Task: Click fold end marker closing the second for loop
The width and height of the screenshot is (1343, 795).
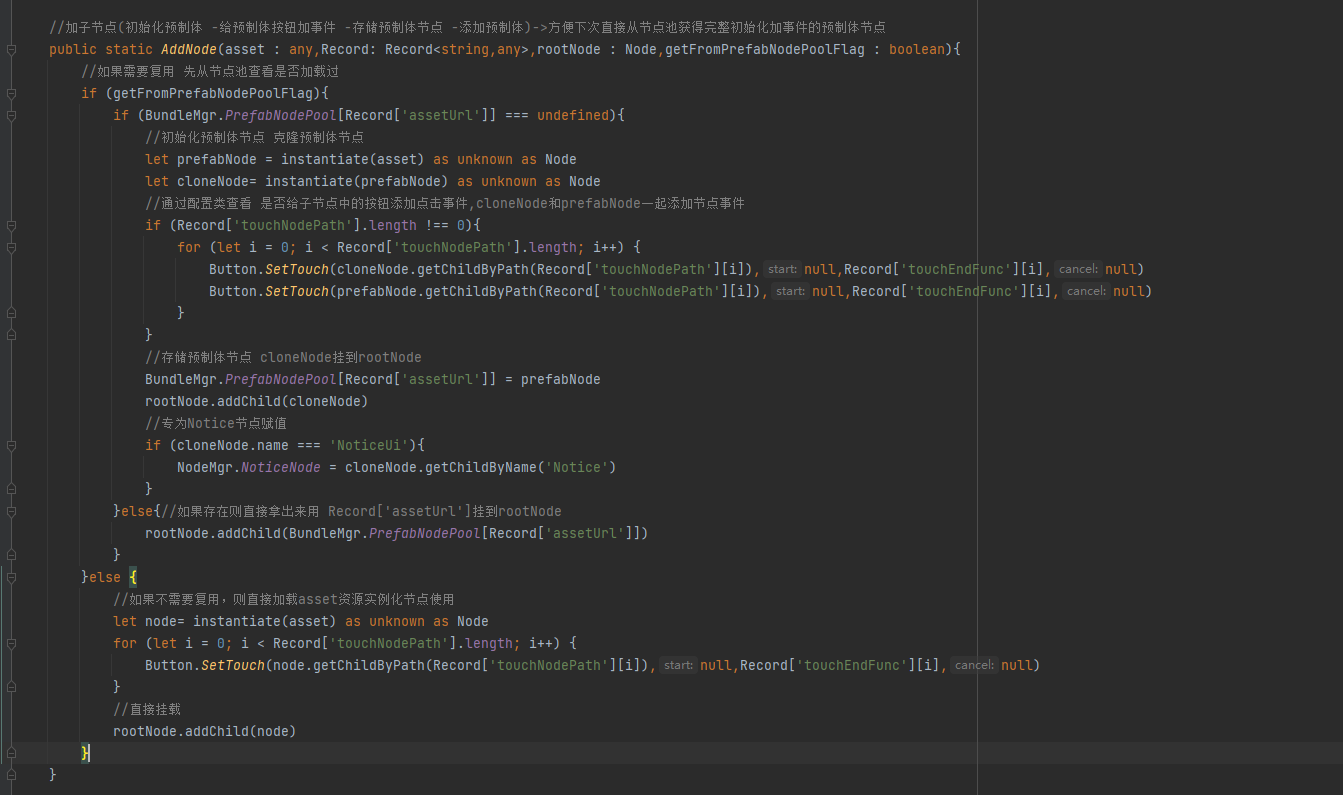Action: [11, 687]
